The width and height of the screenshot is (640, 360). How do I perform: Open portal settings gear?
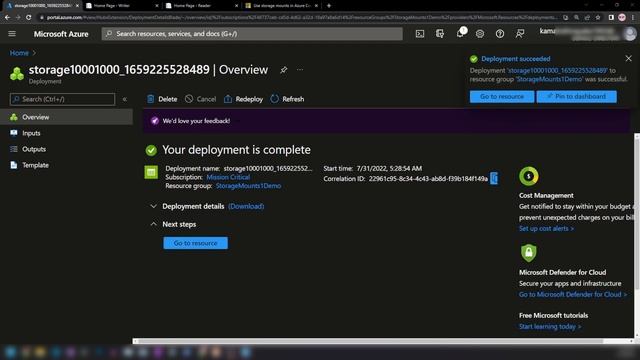click(480, 34)
